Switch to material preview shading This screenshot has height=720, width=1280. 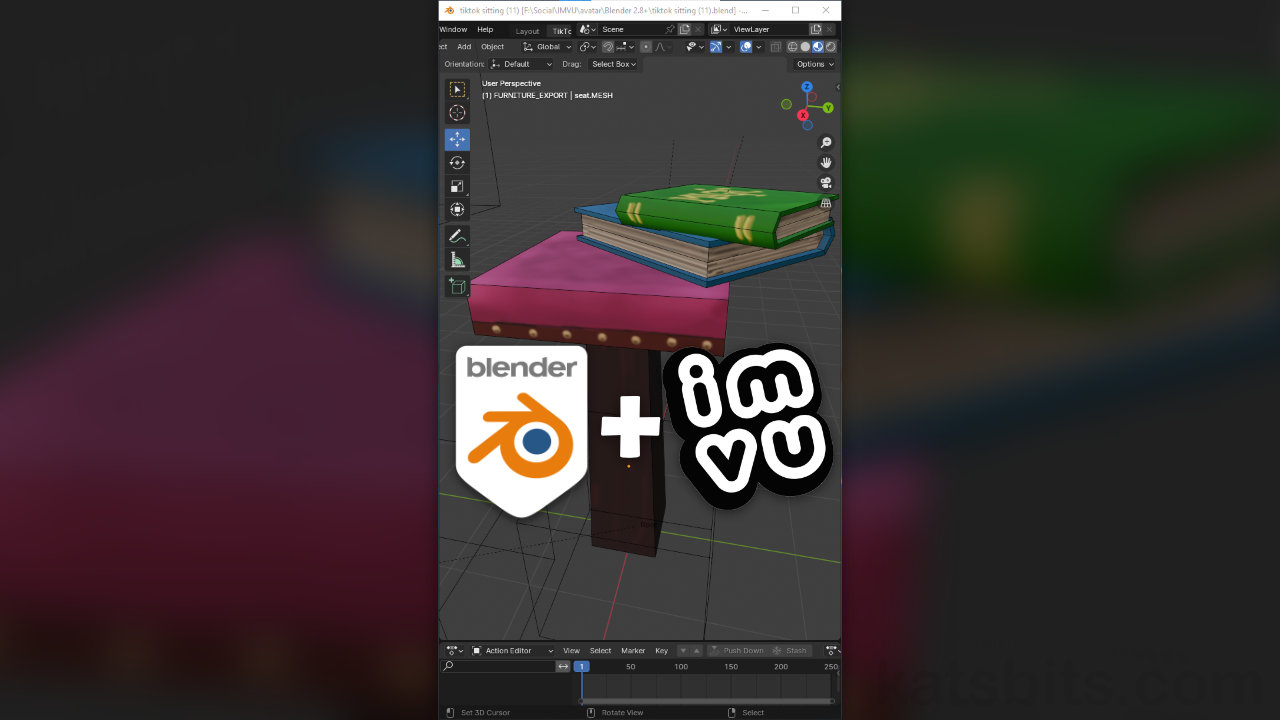[818, 47]
